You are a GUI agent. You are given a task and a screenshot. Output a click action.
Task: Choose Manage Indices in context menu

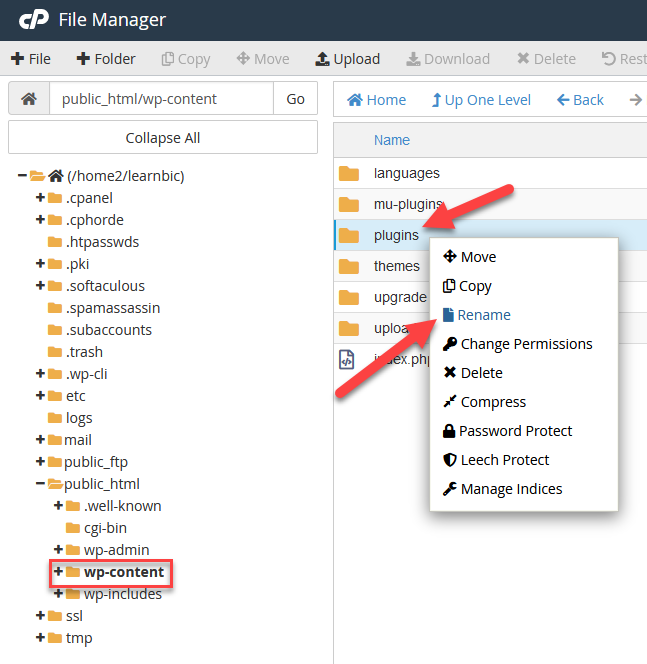click(x=503, y=489)
